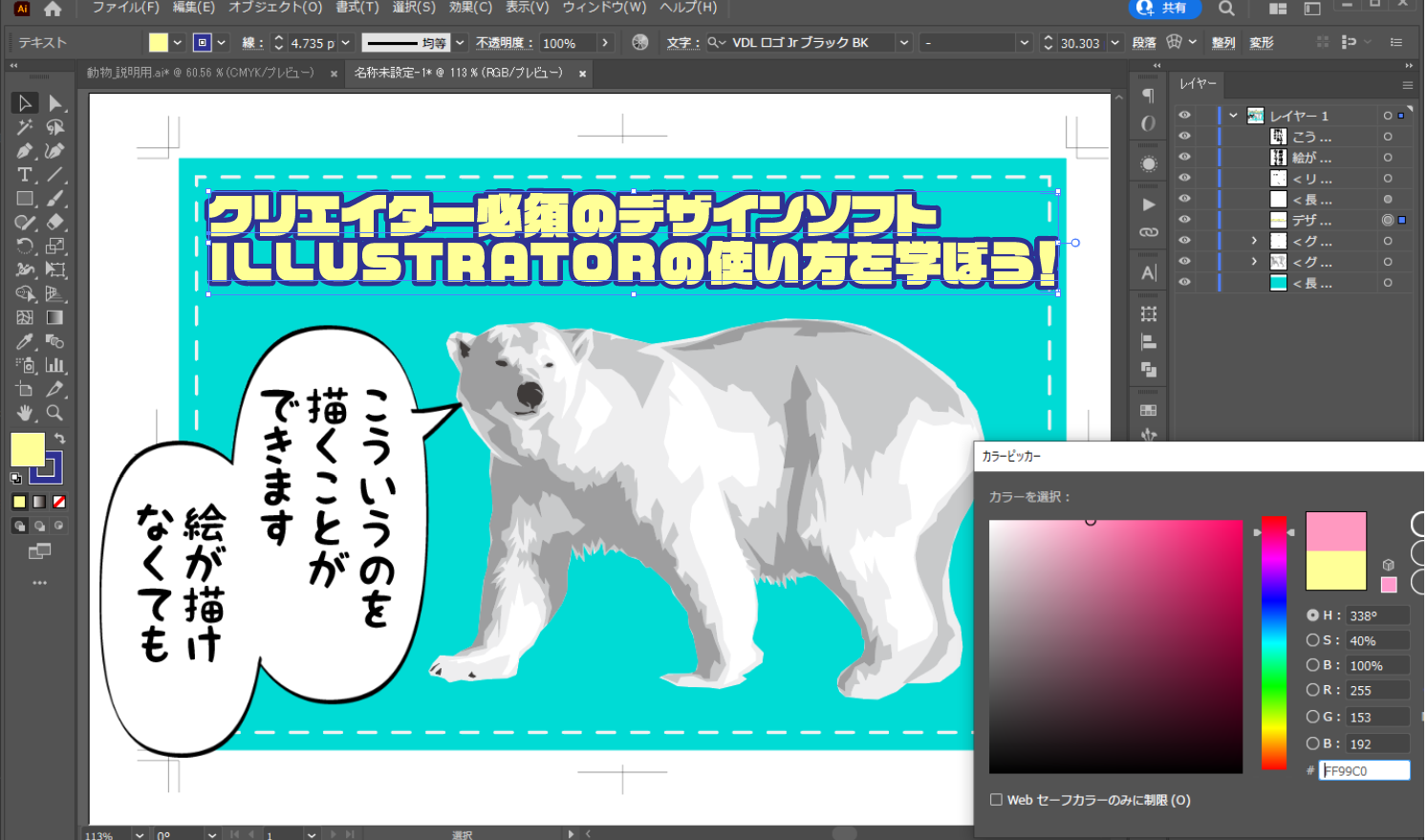The height and width of the screenshot is (840, 1427).
Task: Toggle visibility of the デザ layer
Action: [1185, 220]
